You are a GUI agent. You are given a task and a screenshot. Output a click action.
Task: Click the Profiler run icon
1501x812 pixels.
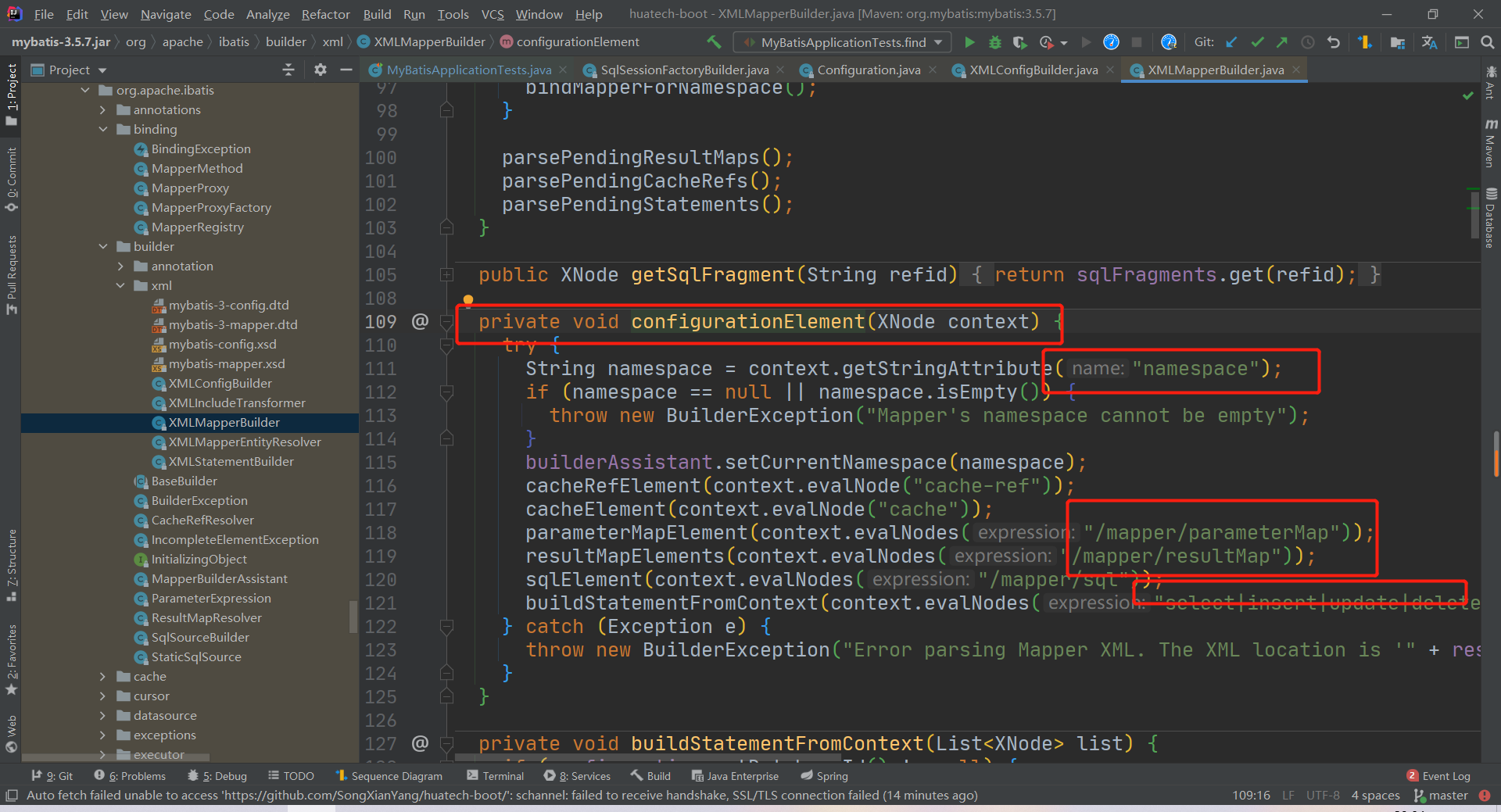(x=1046, y=42)
